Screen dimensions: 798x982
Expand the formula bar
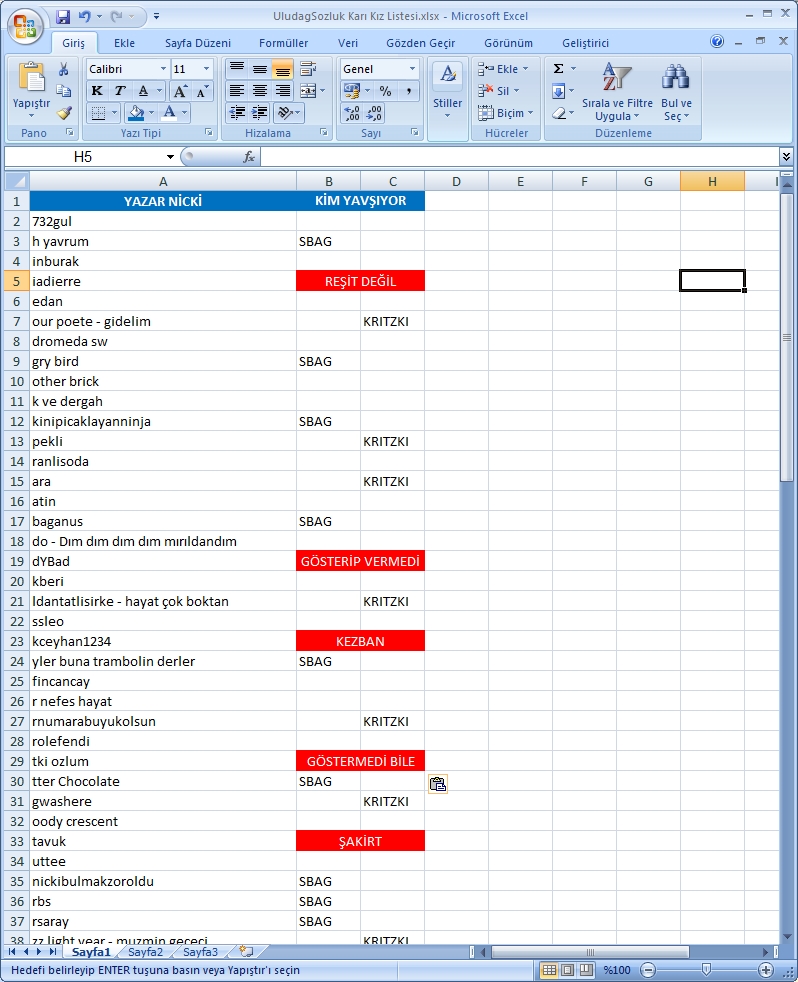click(x=787, y=156)
